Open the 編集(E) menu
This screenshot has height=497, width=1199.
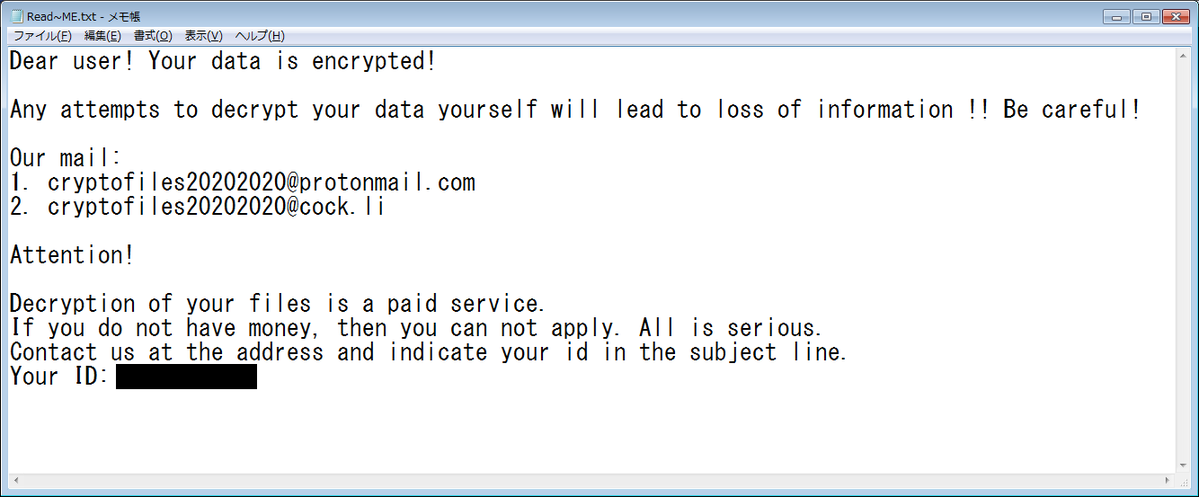[x=102, y=36]
